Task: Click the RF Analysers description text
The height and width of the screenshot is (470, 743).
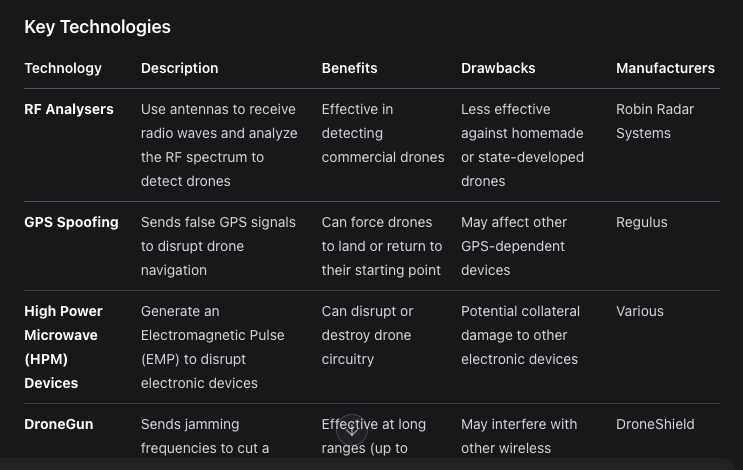Action: 217,145
